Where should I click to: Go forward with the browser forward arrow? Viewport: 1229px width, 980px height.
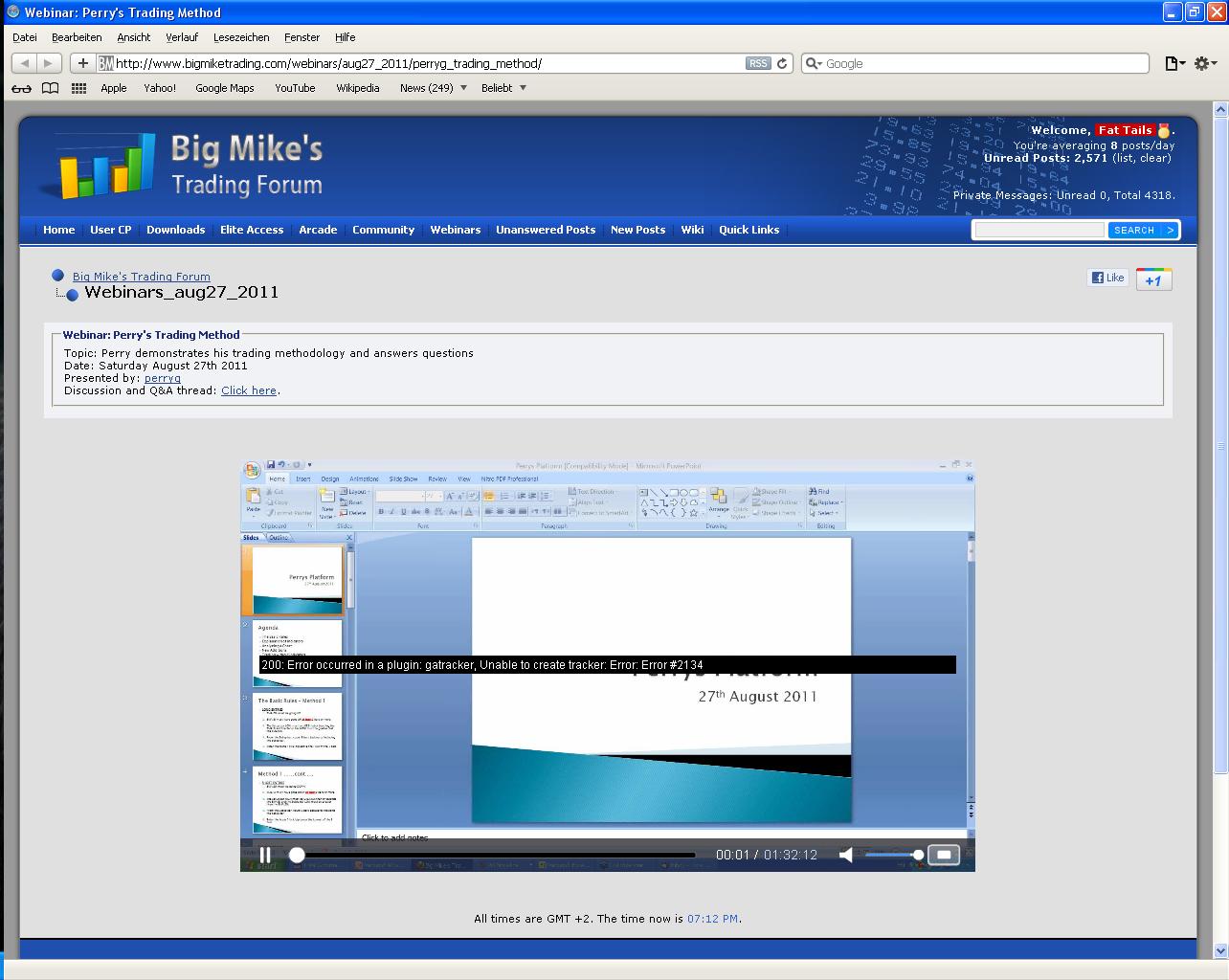tap(49, 63)
